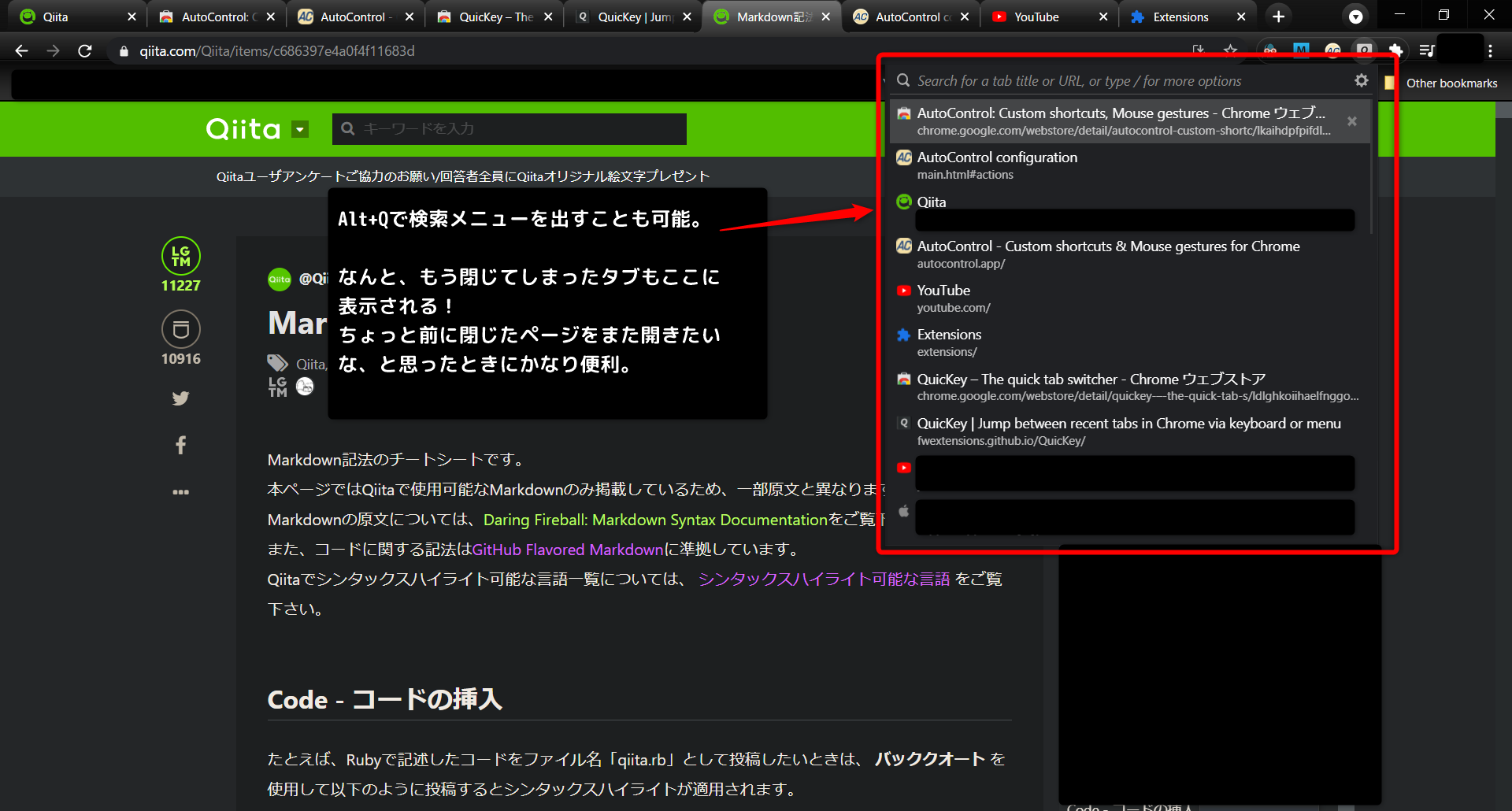
Task: Click the lock site info icon
Action: (124, 51)
